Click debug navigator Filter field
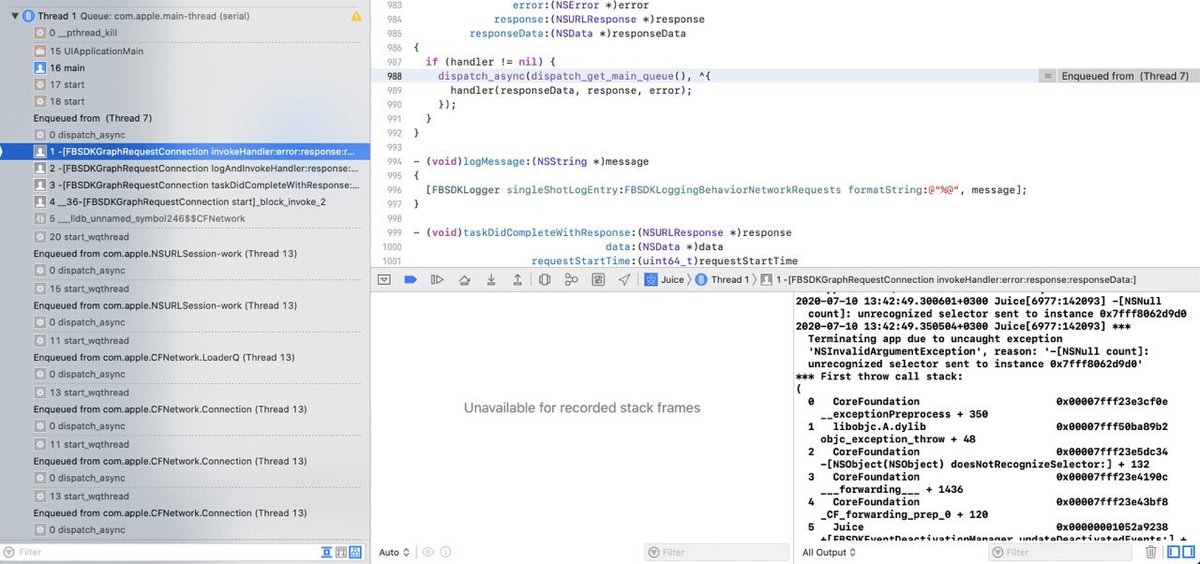 point(160,552)
